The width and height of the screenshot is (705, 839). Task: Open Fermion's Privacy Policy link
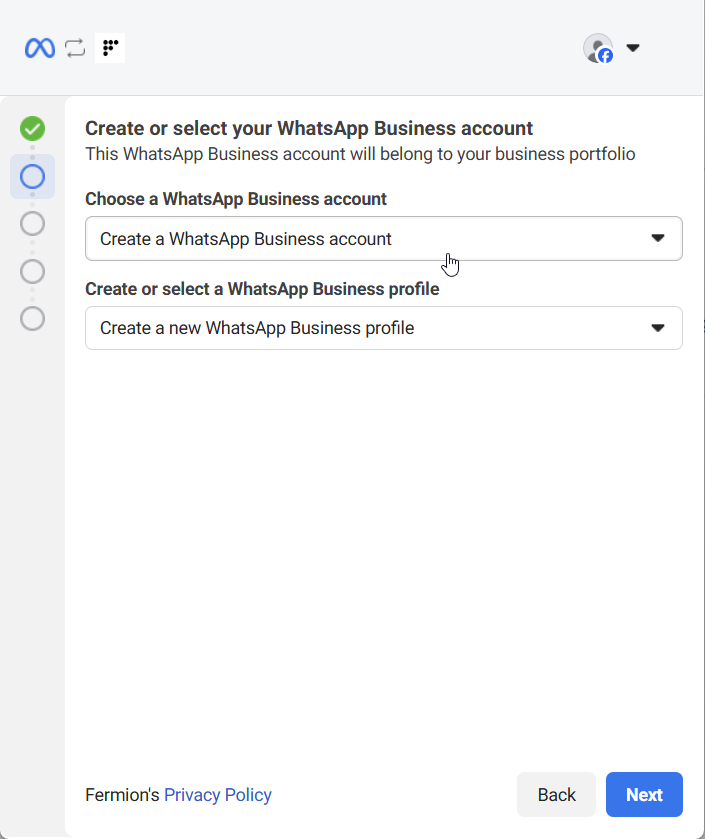pyautogui.click(x=217, y=795)
